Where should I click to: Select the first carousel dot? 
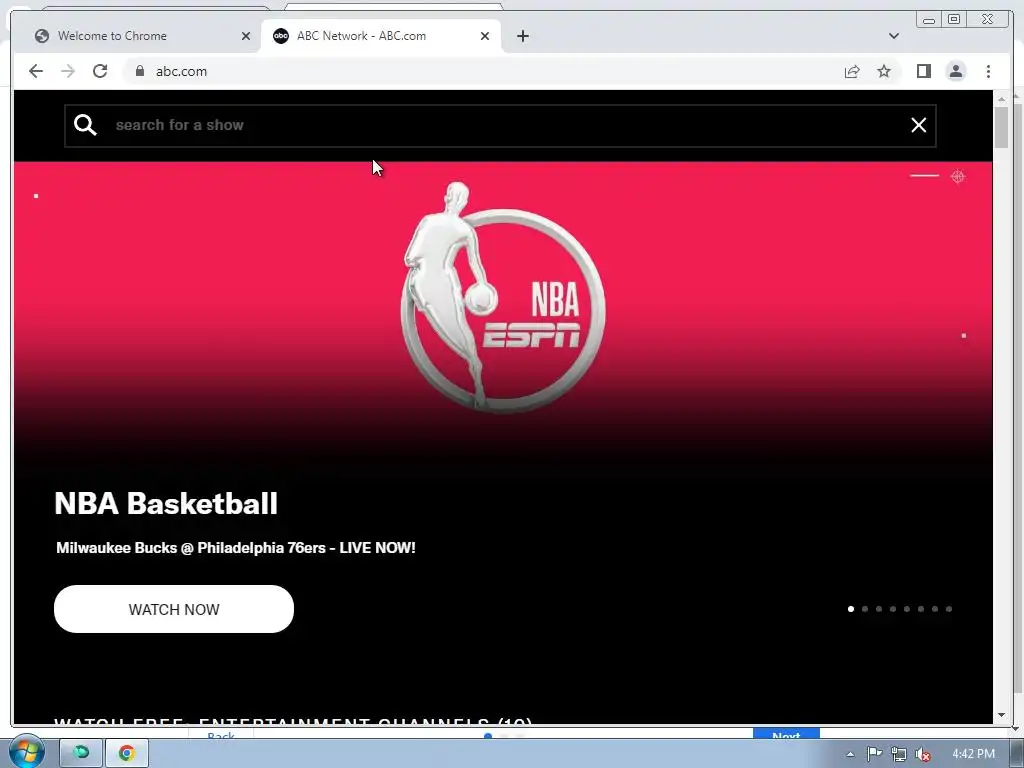tap(850, 609)
